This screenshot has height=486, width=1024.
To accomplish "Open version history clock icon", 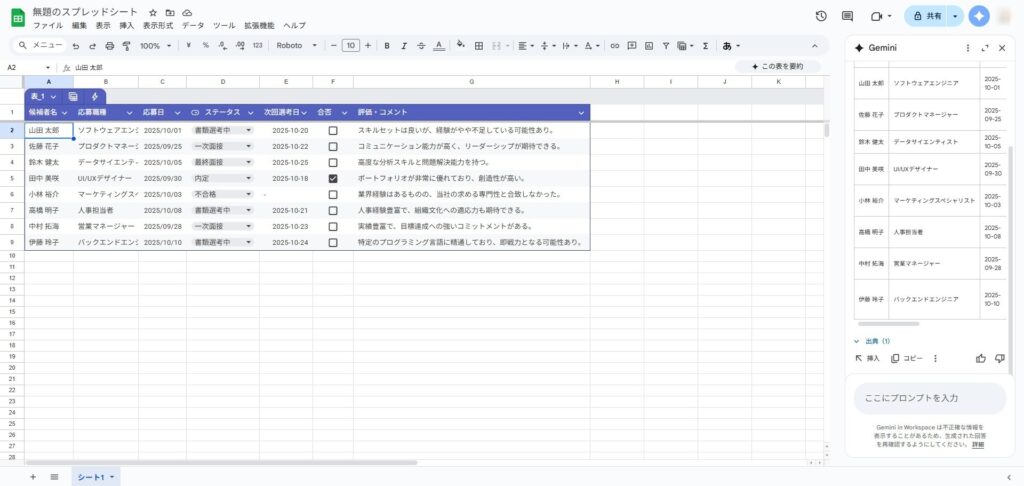I will point(821,16).
